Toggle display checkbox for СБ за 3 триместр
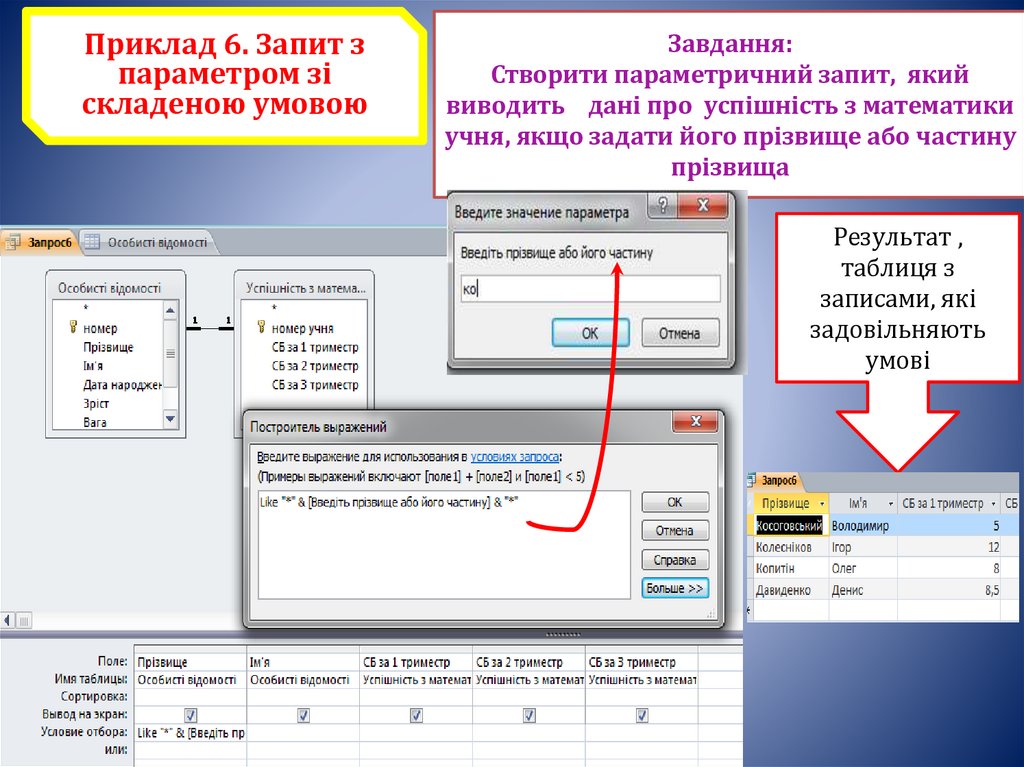The height and width of the screenshot is (767, 1024). [642, 715]
